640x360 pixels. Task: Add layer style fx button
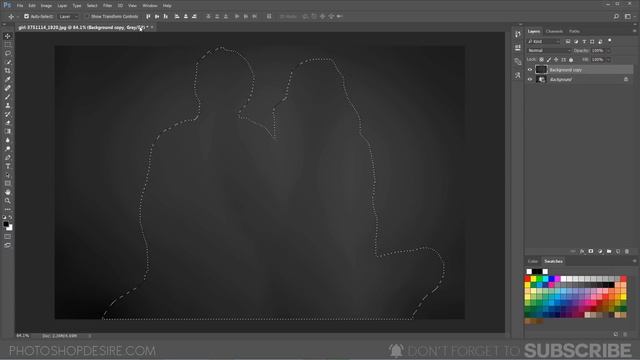582,251
